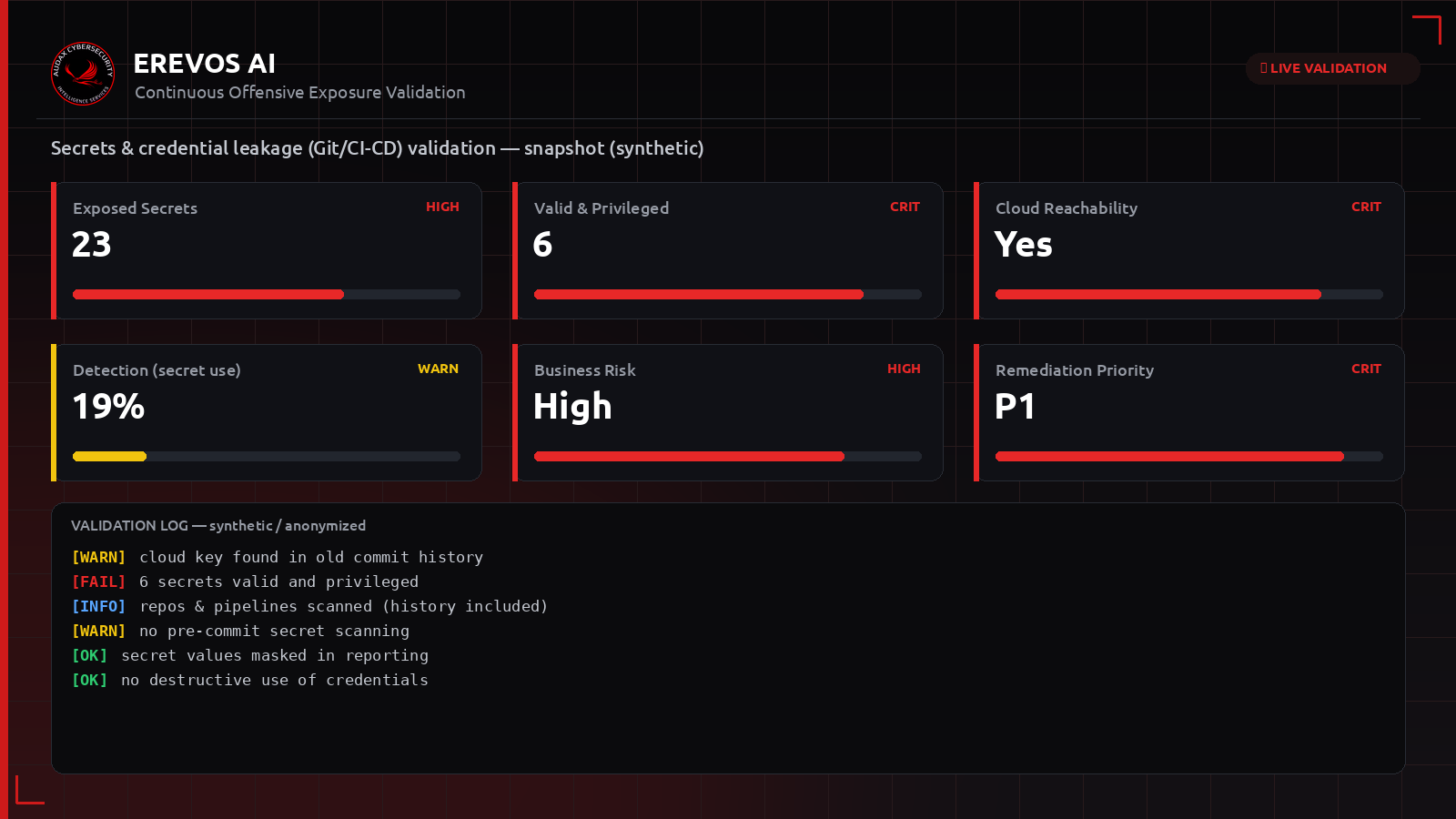The height and width of the screenshot is (819, 1456).
Task: Click the Exposed Secrets value 23
Action: pos(92,245)
